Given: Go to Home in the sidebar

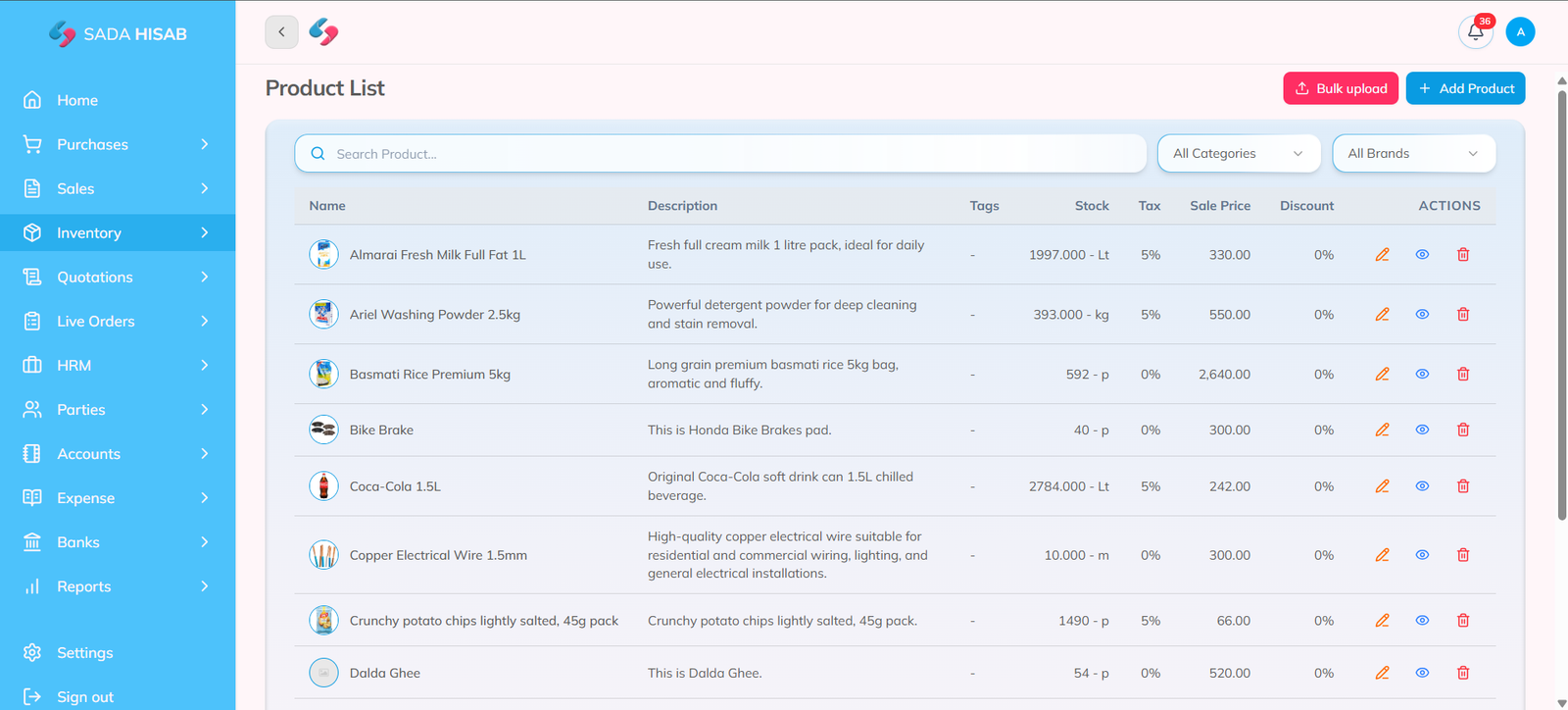Looking at the screenshot, I should point(118,100).
